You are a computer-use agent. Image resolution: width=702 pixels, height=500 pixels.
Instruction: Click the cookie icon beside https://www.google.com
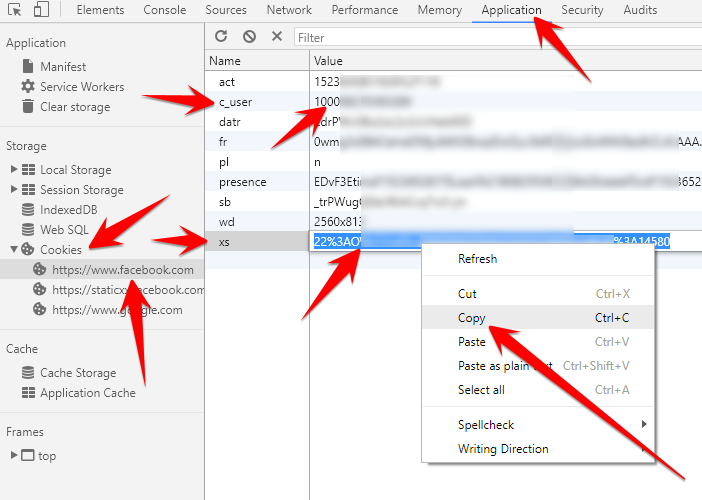(39, 309)
